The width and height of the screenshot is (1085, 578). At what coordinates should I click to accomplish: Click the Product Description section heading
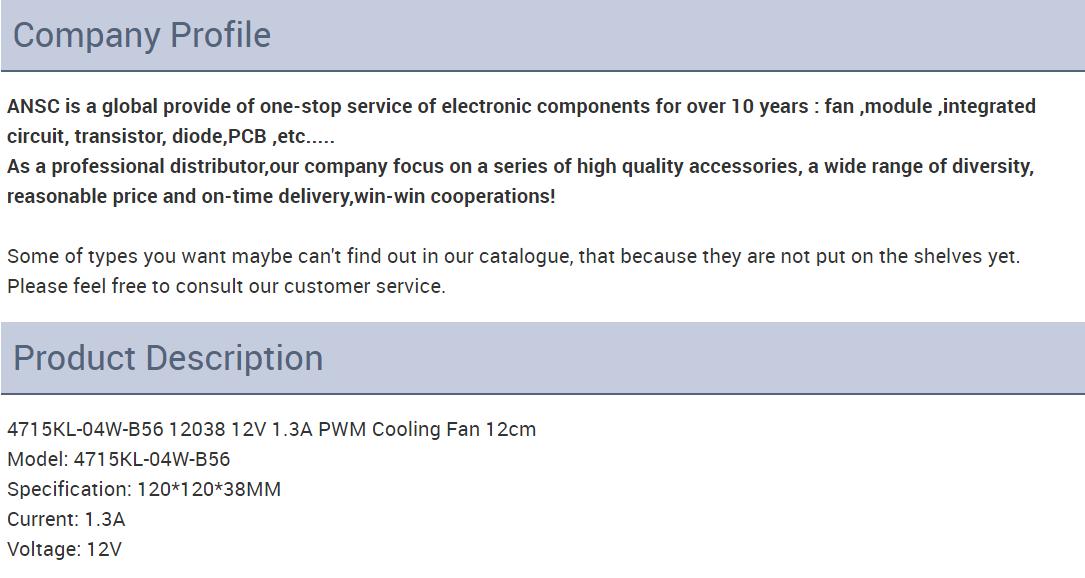coord(168,358)
